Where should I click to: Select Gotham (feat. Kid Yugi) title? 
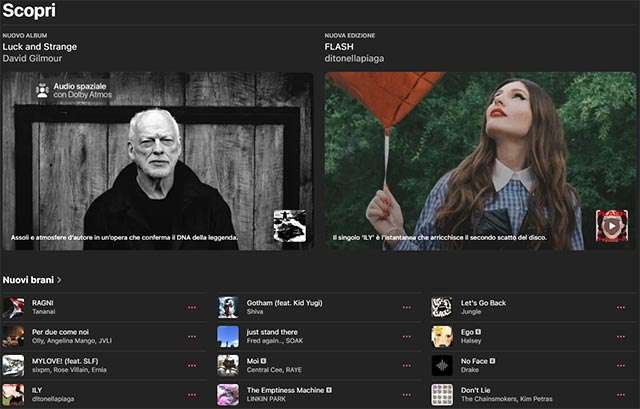pyautogui.click(x=284, y=303)
